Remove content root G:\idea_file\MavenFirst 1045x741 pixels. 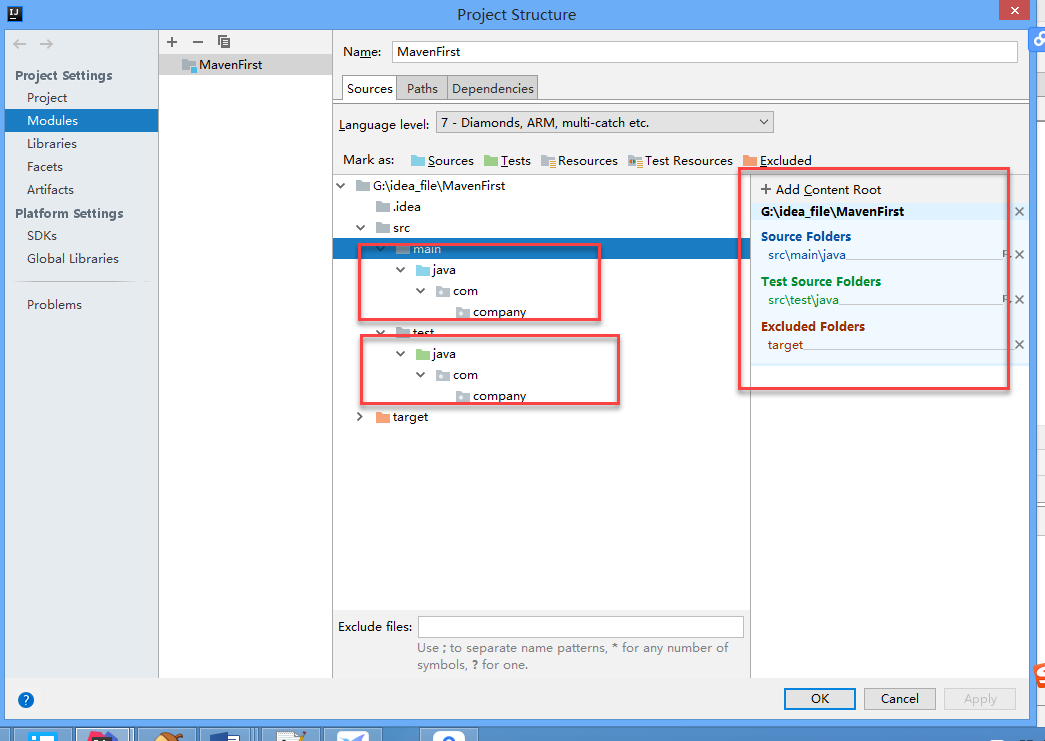point(1019,212)
